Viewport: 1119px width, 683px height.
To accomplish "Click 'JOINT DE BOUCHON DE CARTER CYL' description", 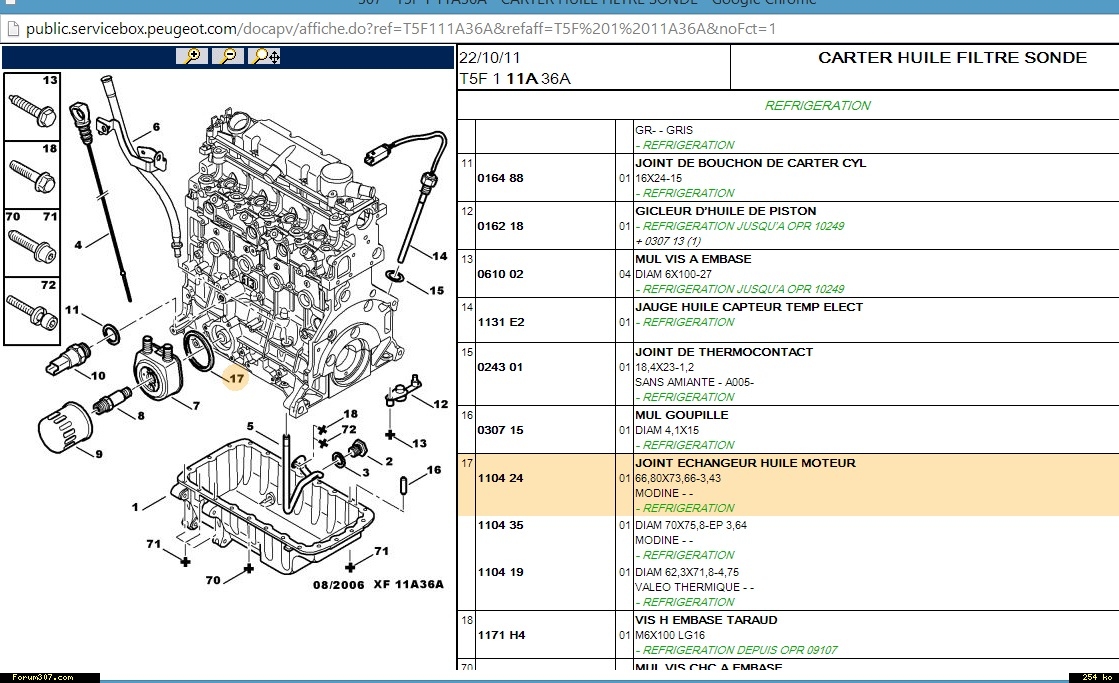I will point(751,163).
